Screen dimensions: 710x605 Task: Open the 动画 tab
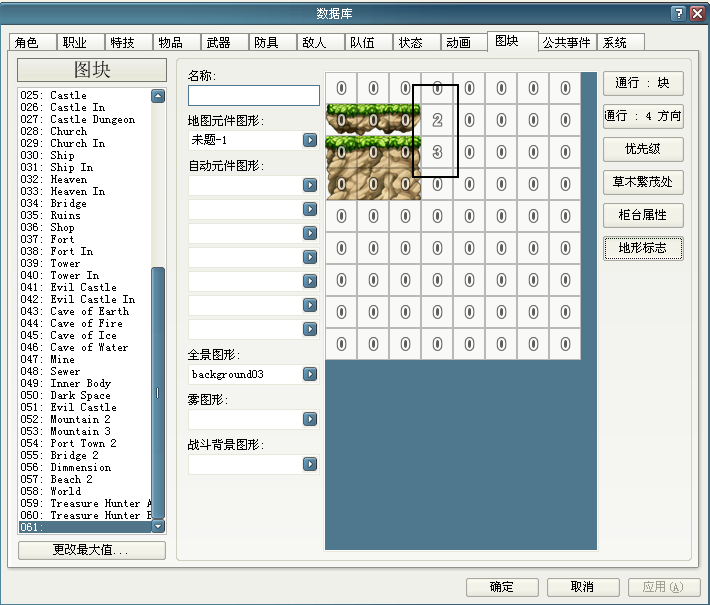click(x=465, y=43)
